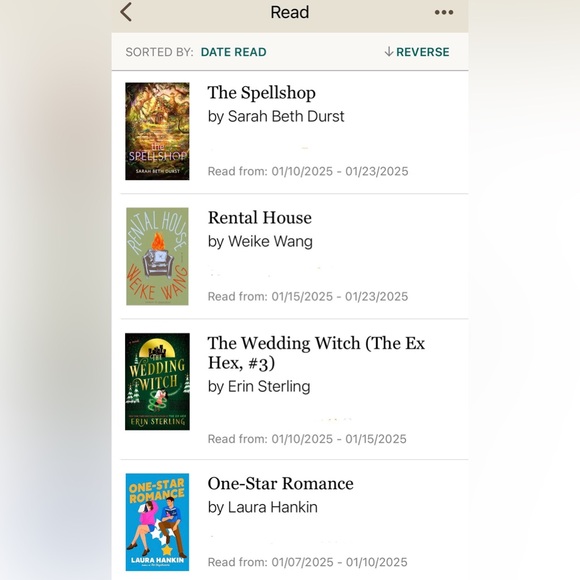Tap the reverse sort arrow icon
Screen dimensions: 580x580
click(x=388, y=52)
